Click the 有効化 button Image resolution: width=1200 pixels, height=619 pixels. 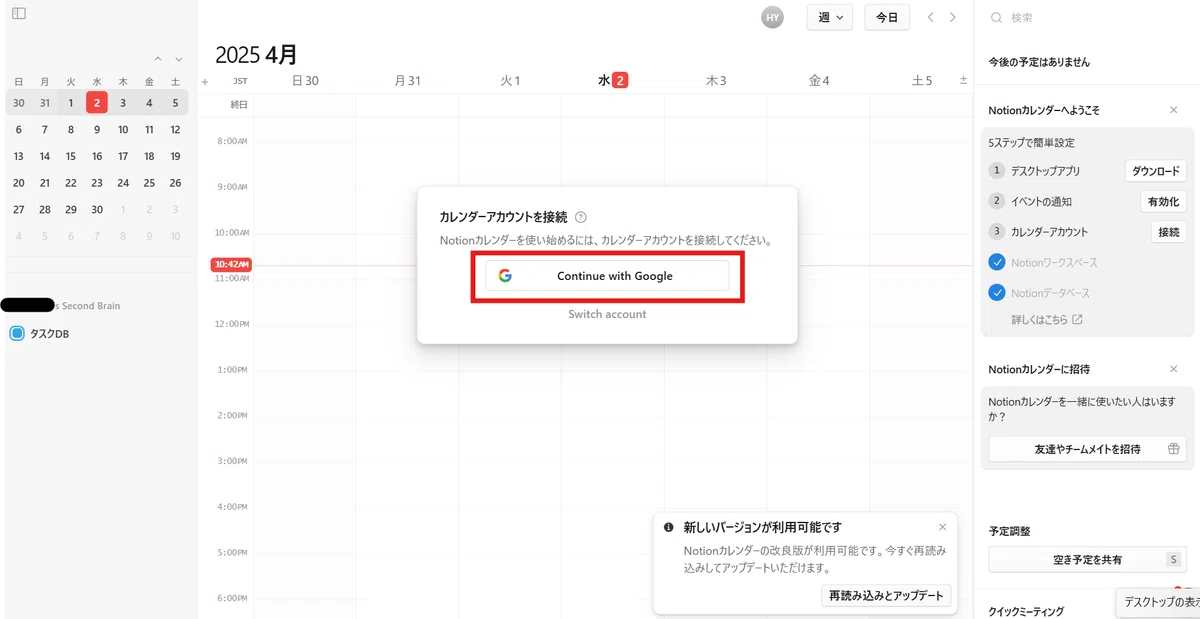1164,201
